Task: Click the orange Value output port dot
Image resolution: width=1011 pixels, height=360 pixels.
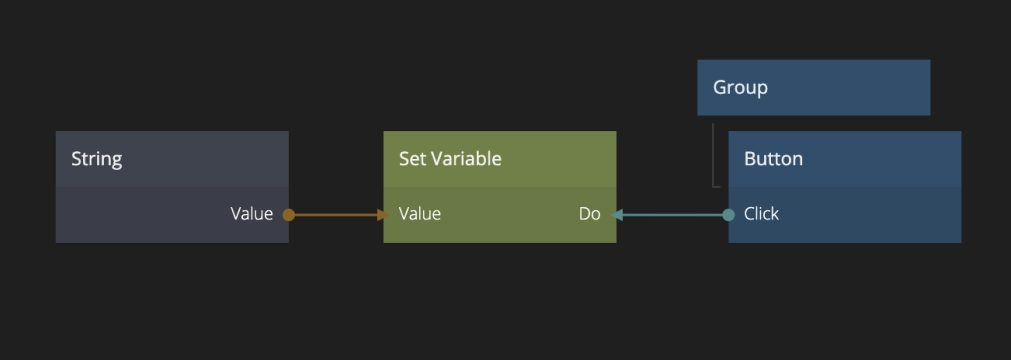Action: click(289, 215)
